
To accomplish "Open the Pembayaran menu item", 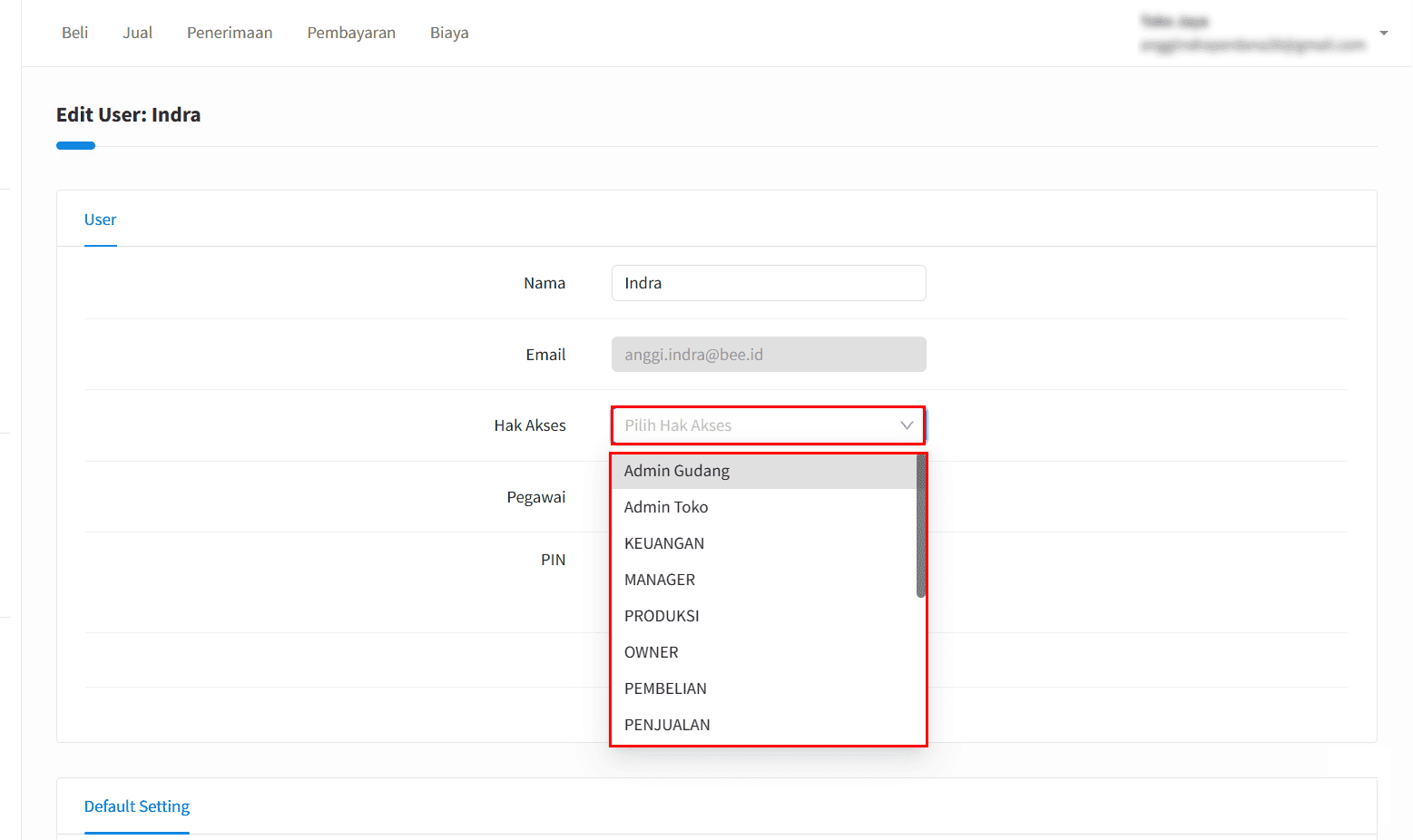I will click(351, 33).
